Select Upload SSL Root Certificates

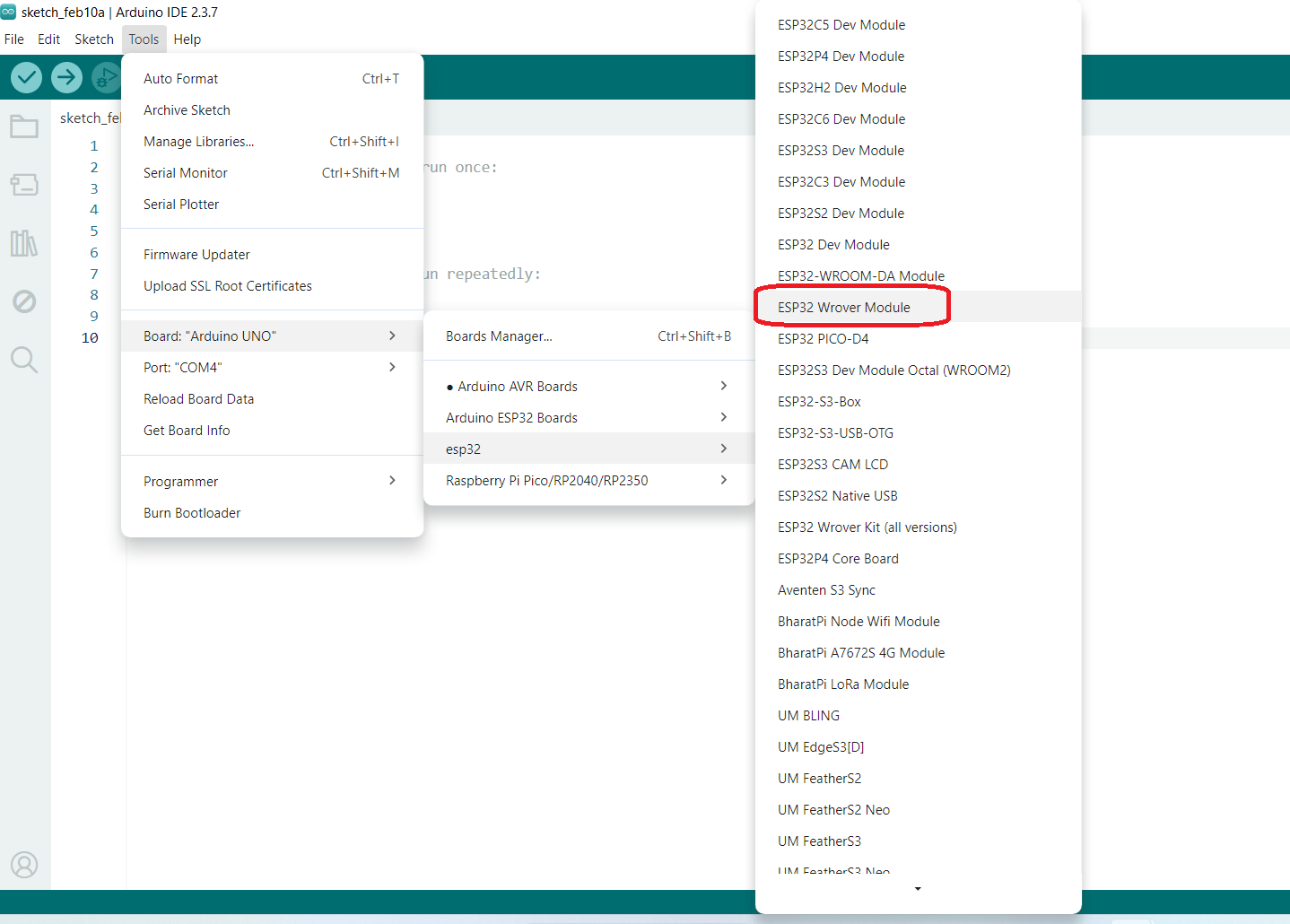[x=272, y=286]
